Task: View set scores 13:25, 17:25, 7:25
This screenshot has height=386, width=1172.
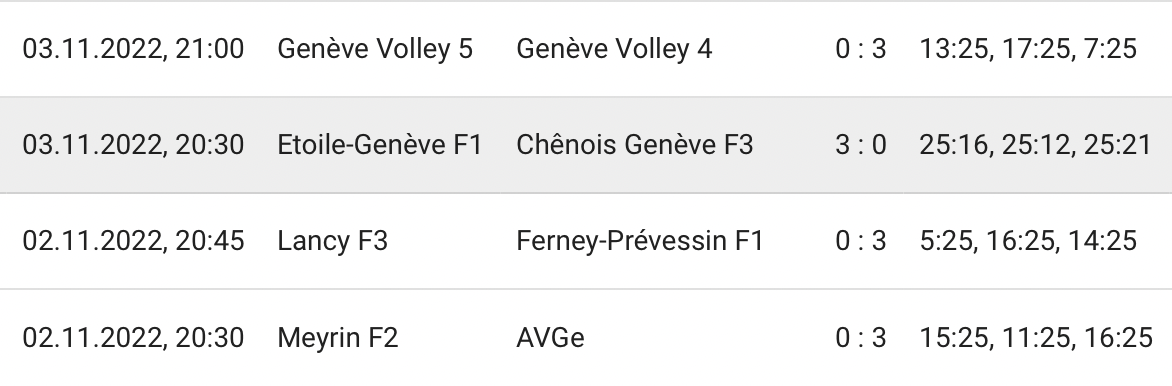Action: (1028, 49)
